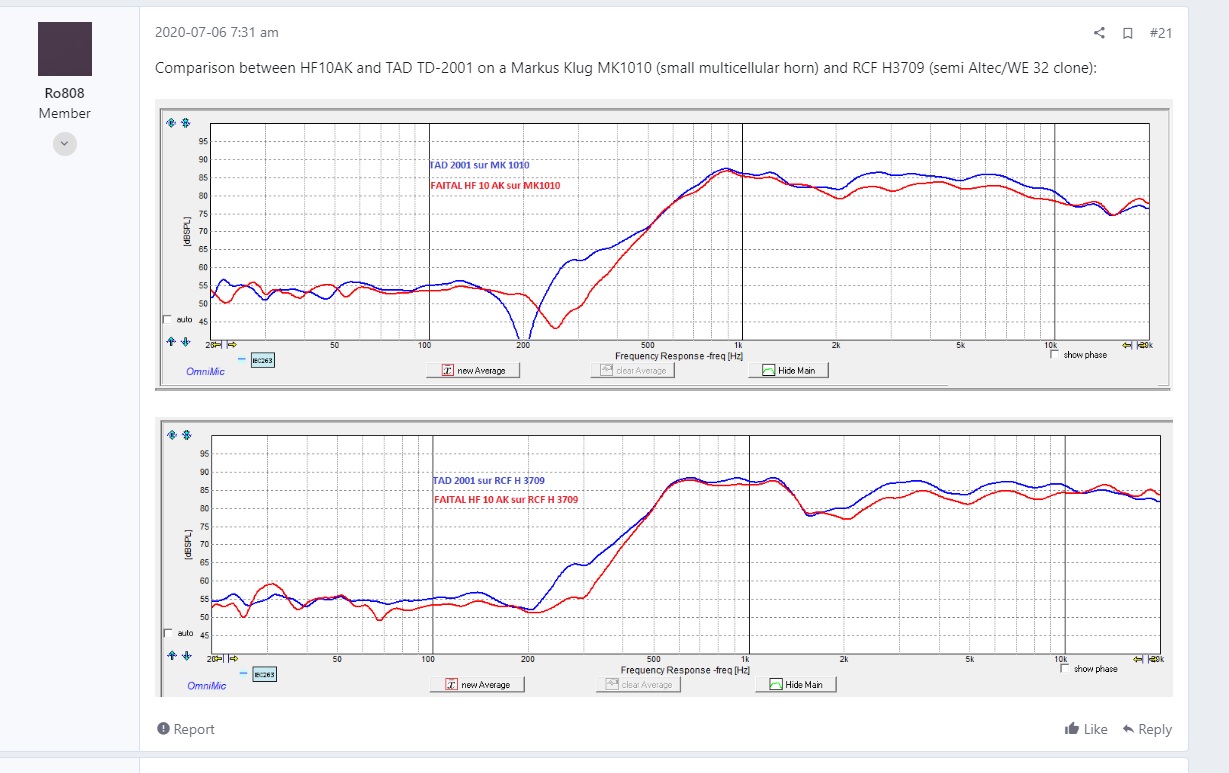The height and width of the screenshot is (773, 1229).
Task: Click the 'TAD 2001 sur RCF H 3709' legend text
Action: [x=489, y=481]
